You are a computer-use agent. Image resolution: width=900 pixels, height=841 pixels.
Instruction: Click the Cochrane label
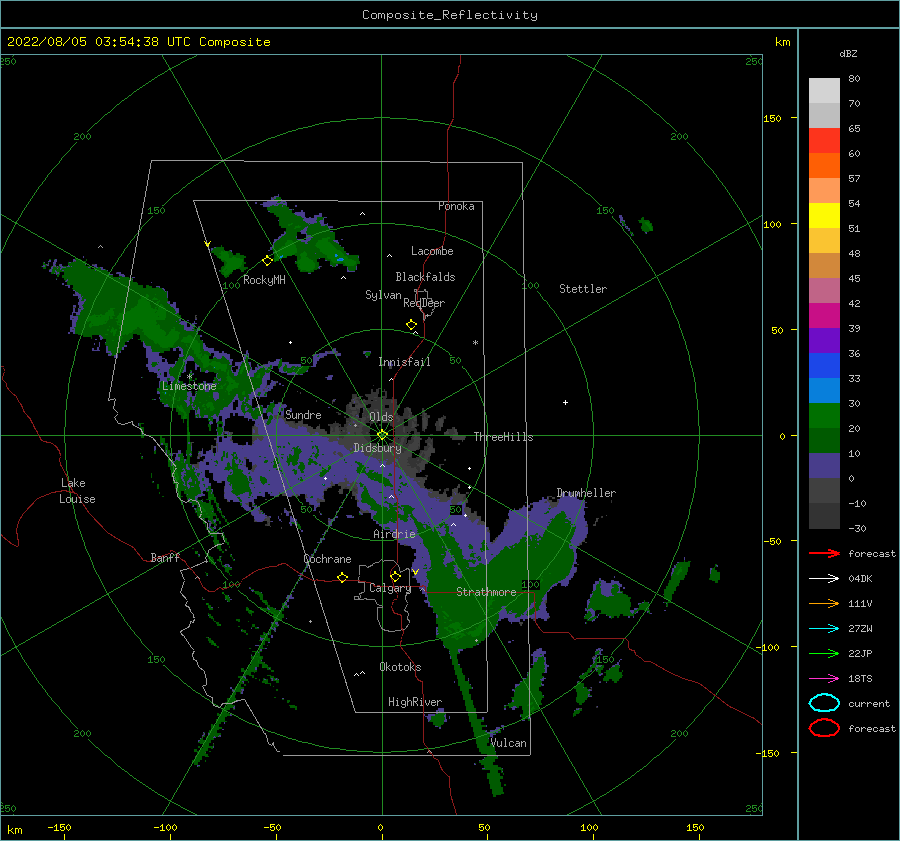pos(327,559)
